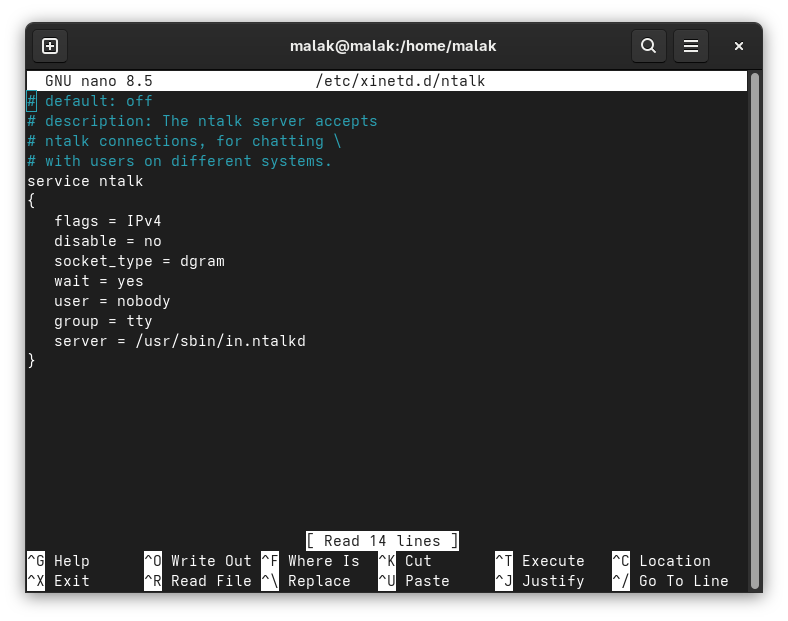Open a new terminal tab

tap(50, 46)
